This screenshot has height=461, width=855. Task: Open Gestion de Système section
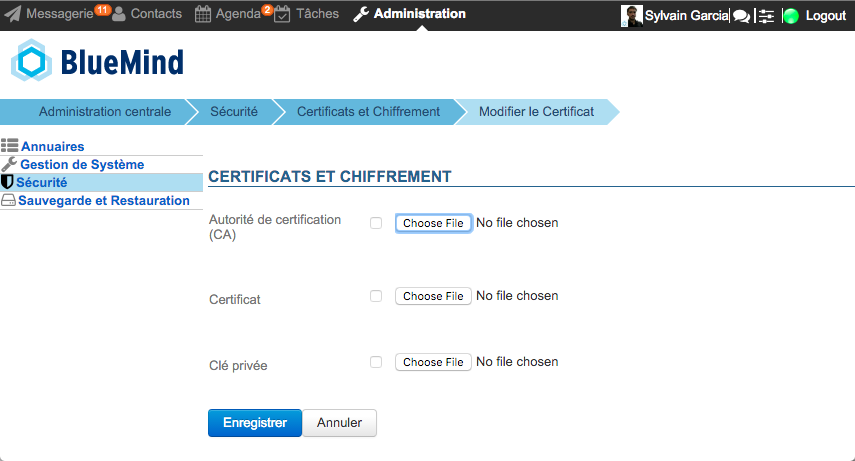pos(82,164)
